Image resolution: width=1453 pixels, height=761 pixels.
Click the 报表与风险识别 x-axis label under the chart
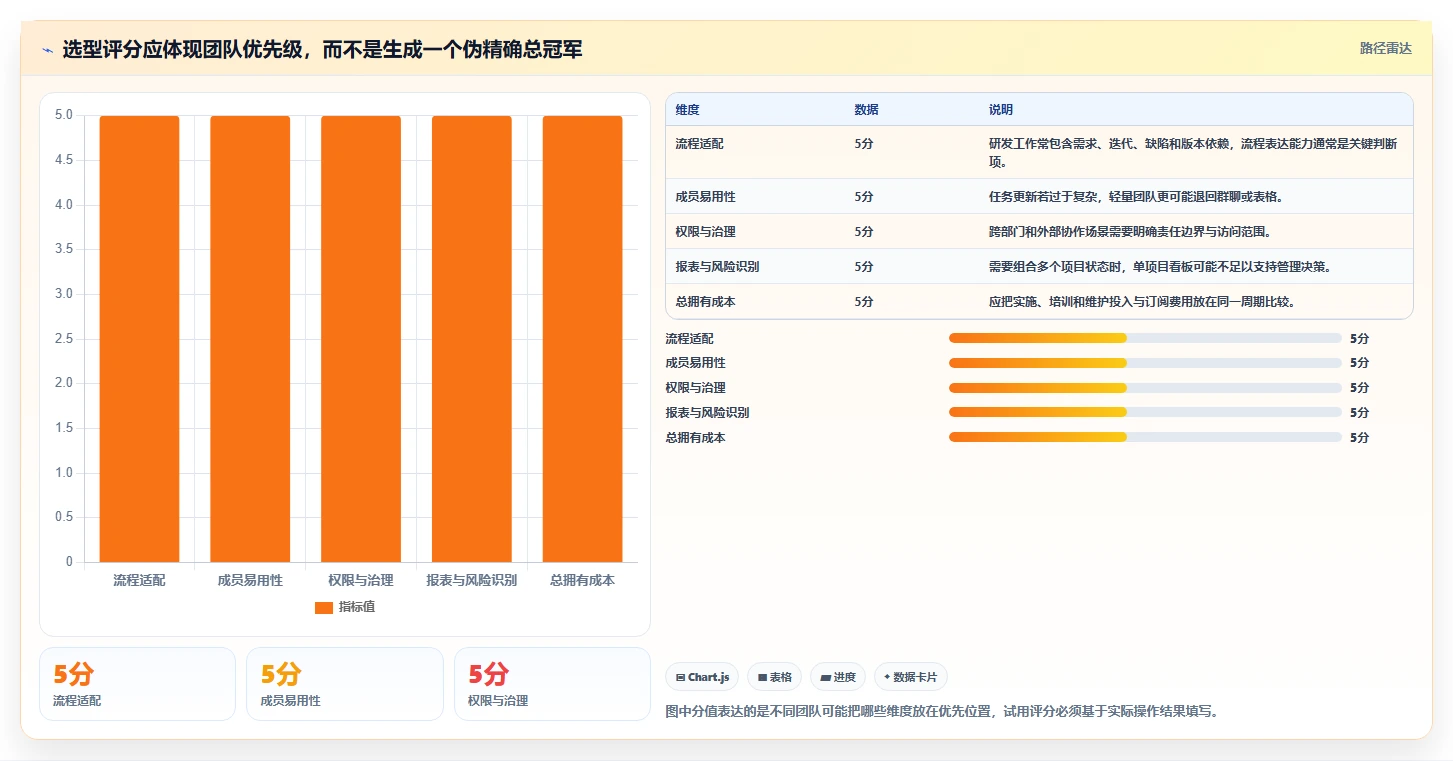point(471,580)
